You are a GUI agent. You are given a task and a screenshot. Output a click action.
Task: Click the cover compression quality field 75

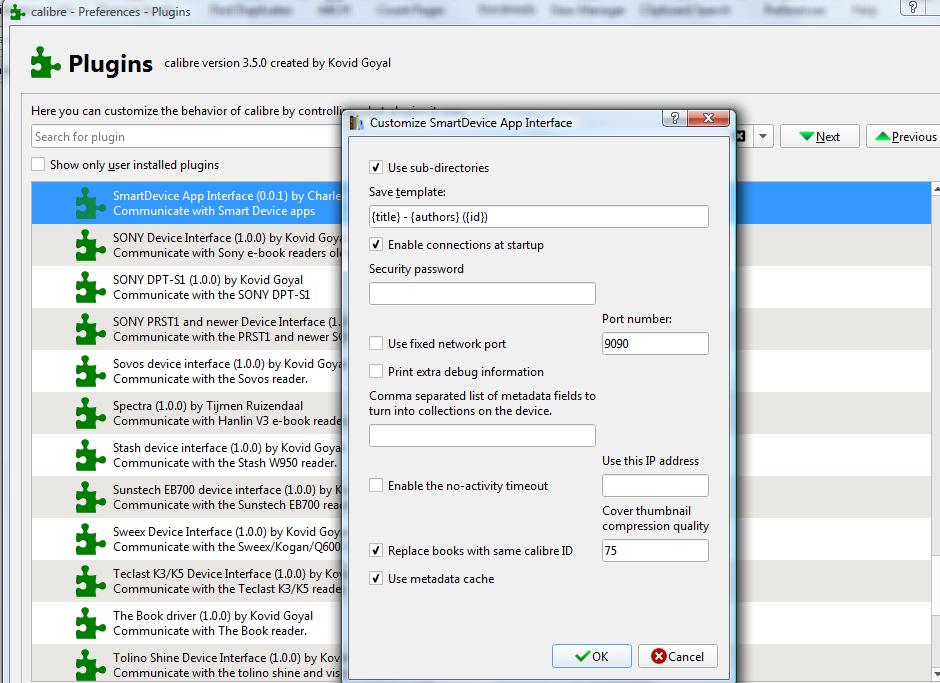coord(655,550)
